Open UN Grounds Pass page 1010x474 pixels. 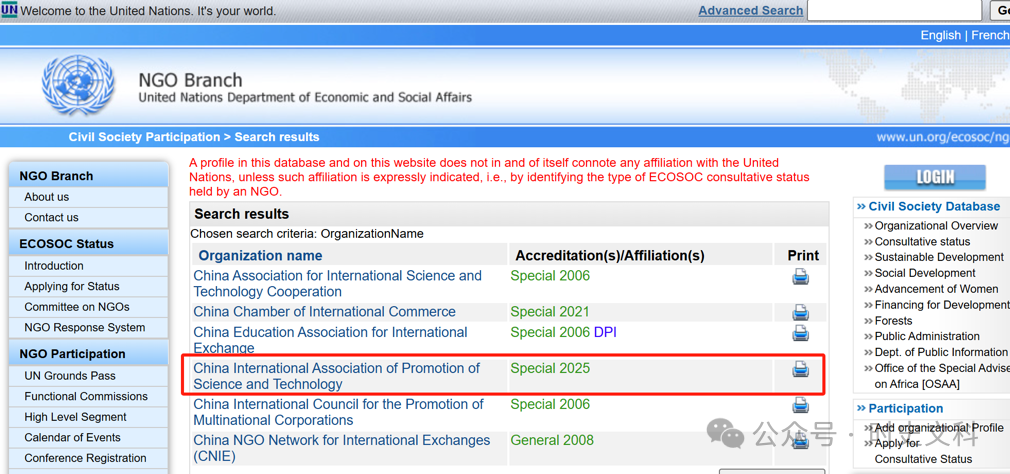[x=70, y=376]
